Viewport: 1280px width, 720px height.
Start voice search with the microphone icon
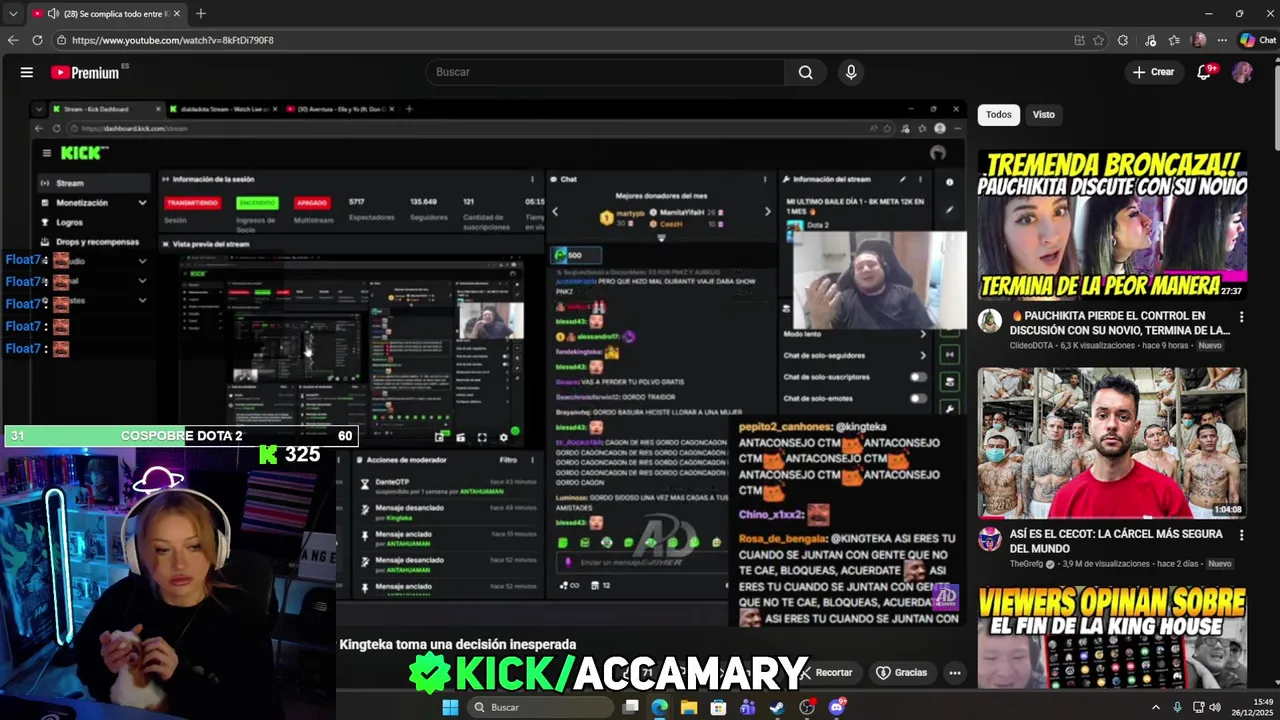click(x=851, y=72)
